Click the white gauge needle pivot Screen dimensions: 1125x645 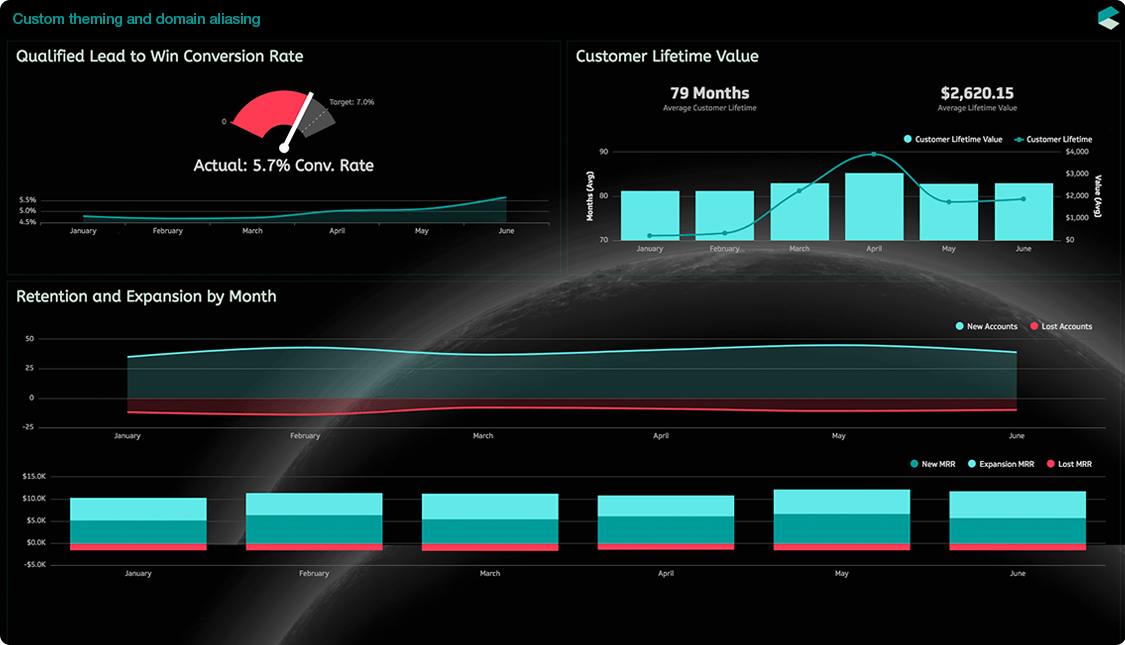pyautogui.click(x=284, y=148)
